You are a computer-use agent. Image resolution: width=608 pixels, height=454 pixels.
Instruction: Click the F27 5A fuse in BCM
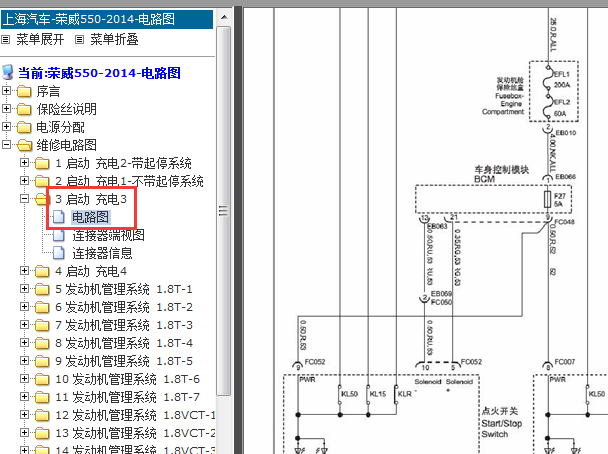554,200
